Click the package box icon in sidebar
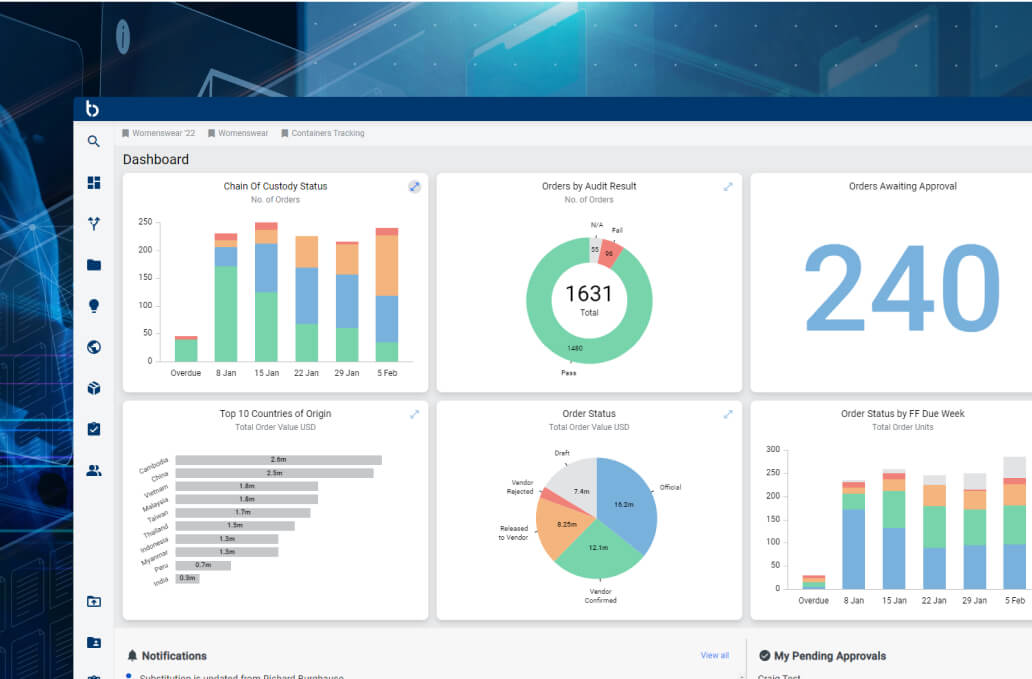 tap(94, 388)
